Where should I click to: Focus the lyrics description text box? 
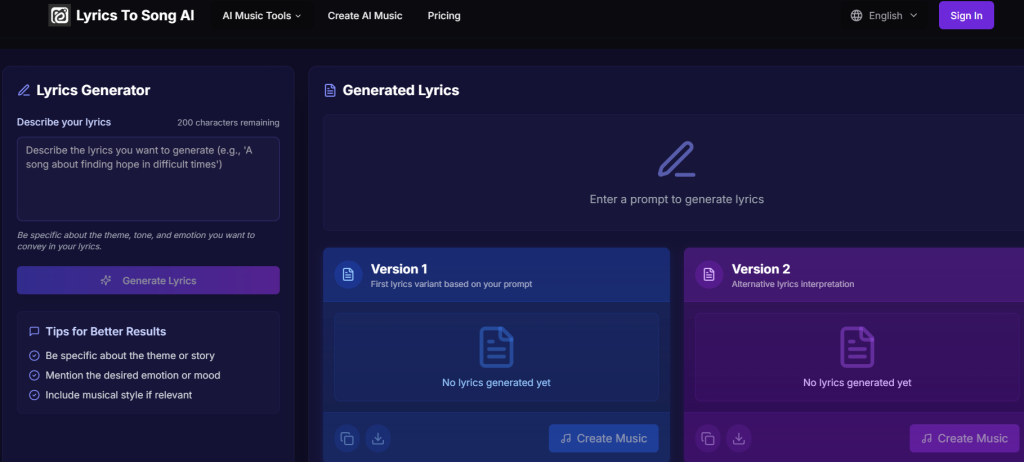click(148, 179)
